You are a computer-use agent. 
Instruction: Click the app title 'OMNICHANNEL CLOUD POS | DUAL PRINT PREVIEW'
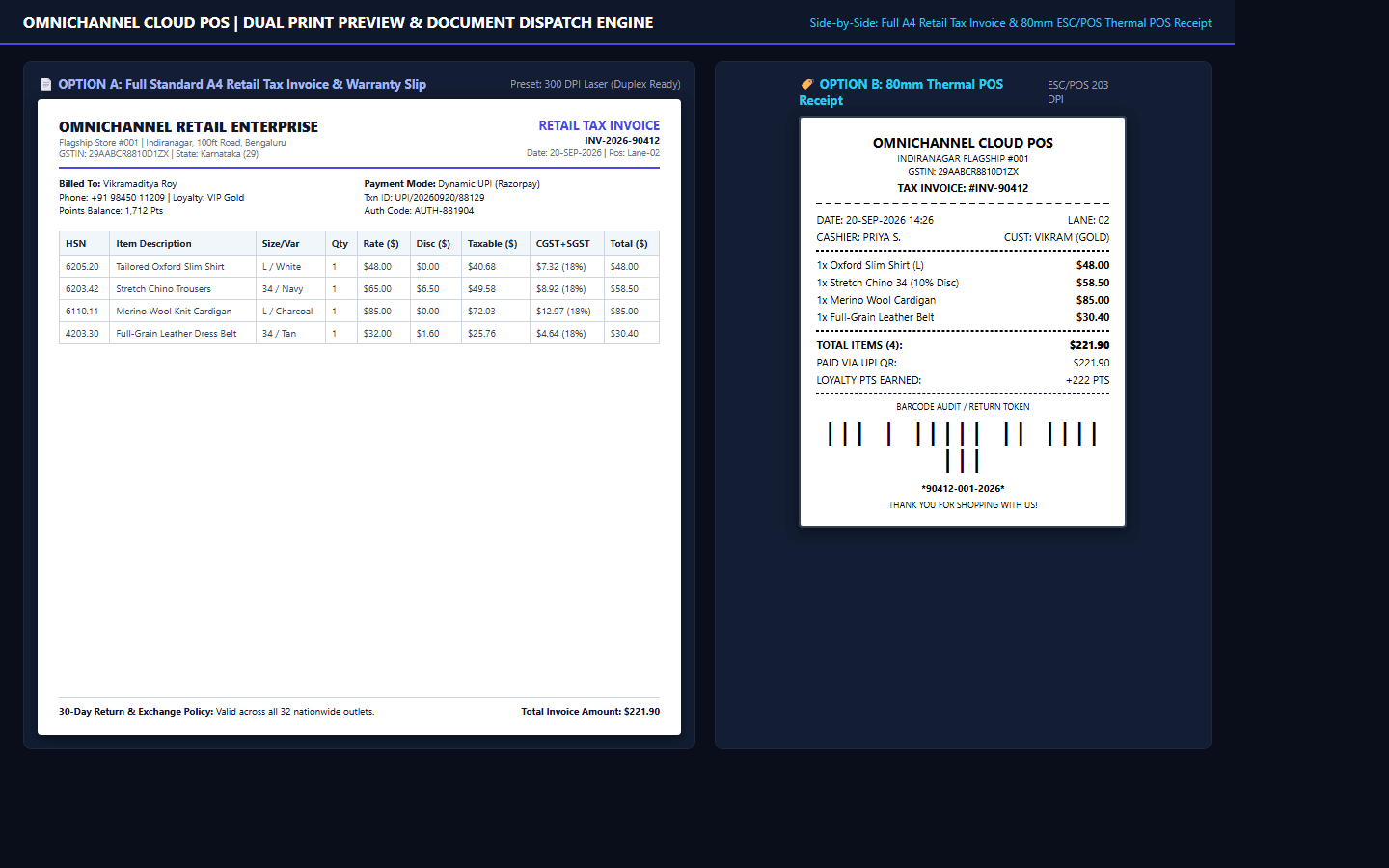coord(338,22)
